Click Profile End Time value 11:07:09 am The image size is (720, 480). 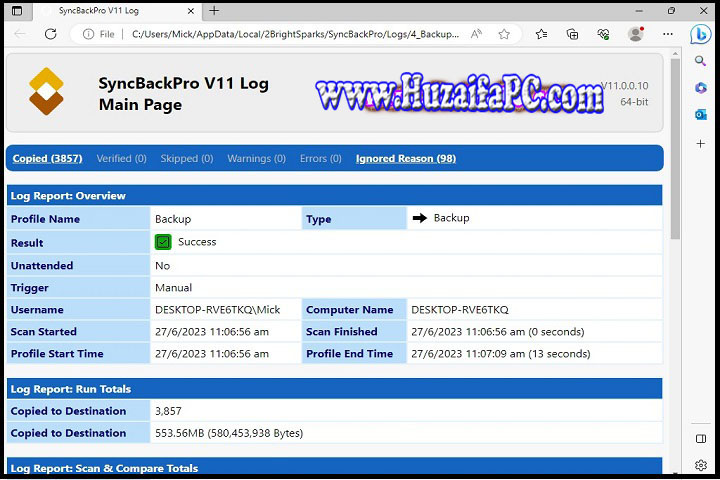[x=501, y=354]
